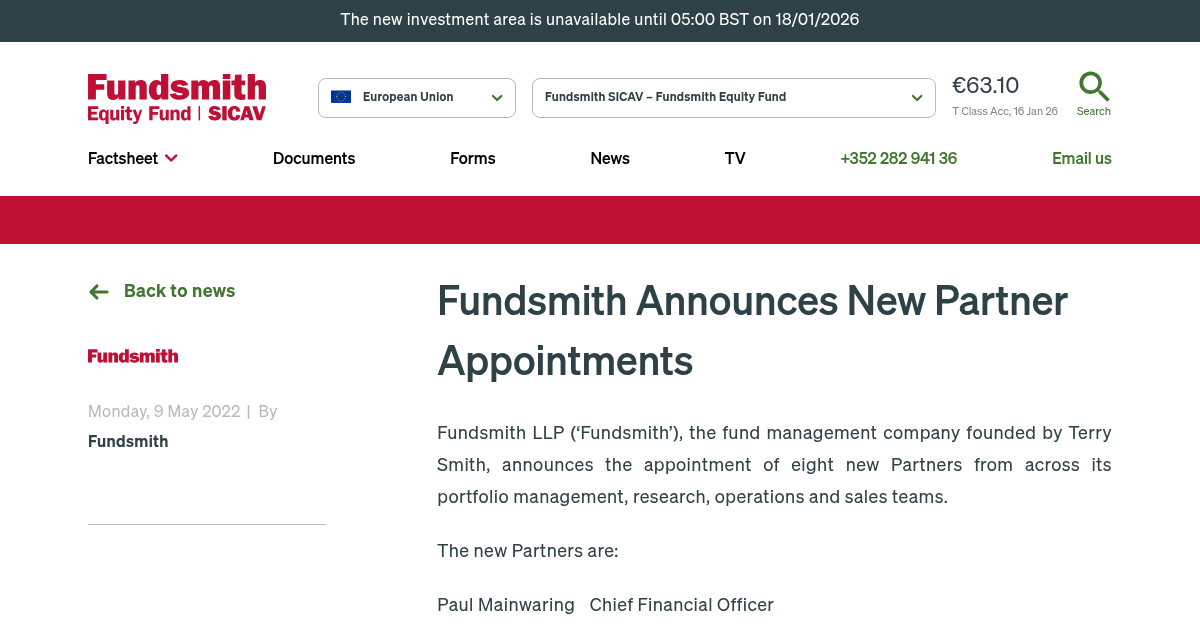Open the TV menu item

click(x=735, y=158)
